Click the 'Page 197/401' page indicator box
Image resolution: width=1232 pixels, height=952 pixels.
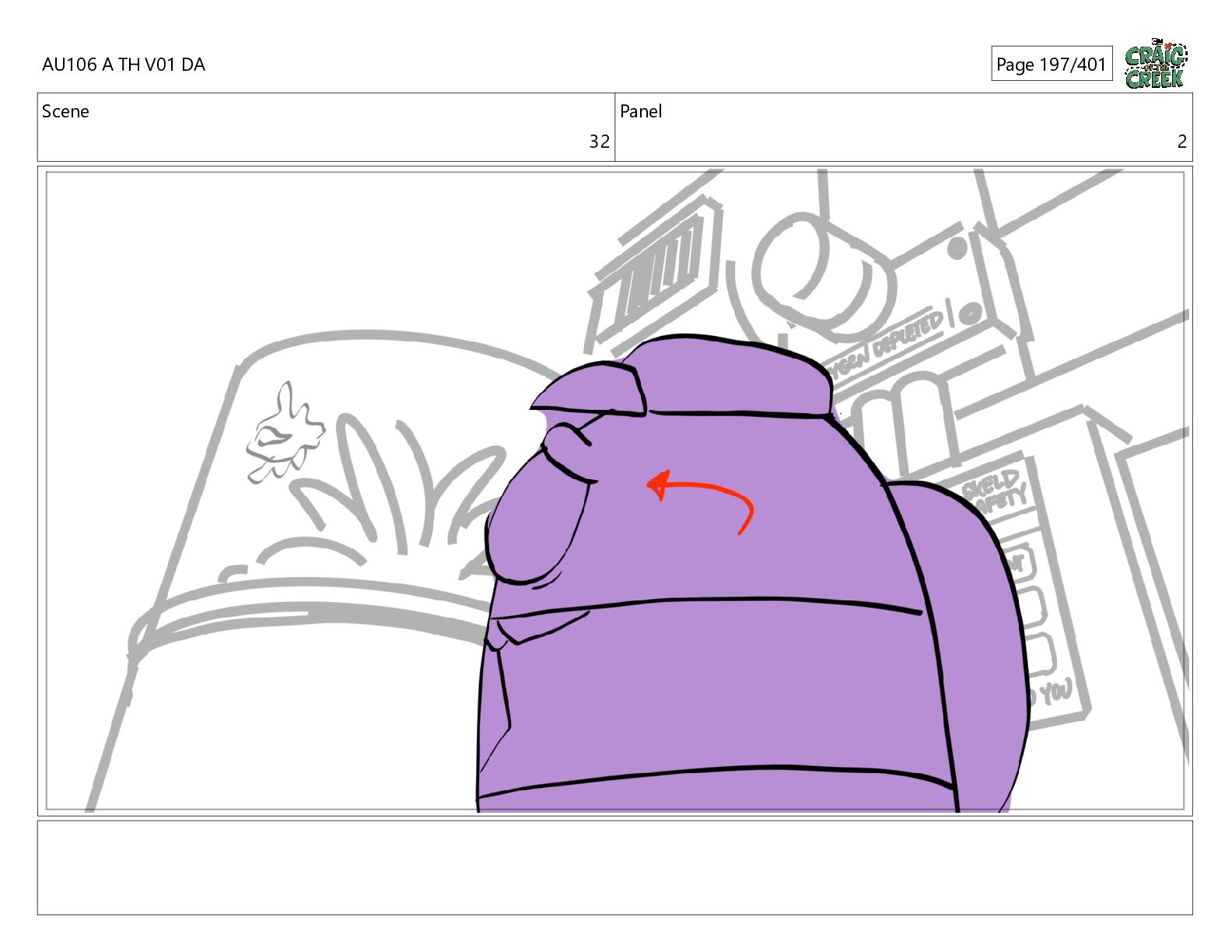click(1052, 64)
